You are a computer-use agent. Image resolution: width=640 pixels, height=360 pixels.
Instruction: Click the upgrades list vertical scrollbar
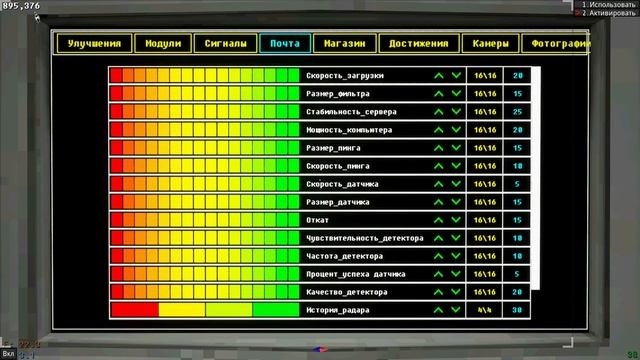pyautogui.click(x=536, y=178)
